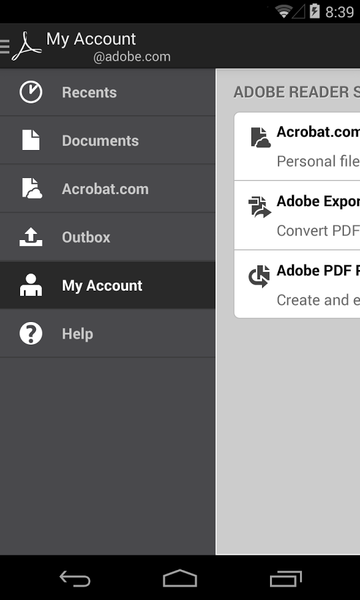Tap the Help question mark icon
Image resolution: width=360 pixels, height=600 pixels.
(x=31, y=333)
